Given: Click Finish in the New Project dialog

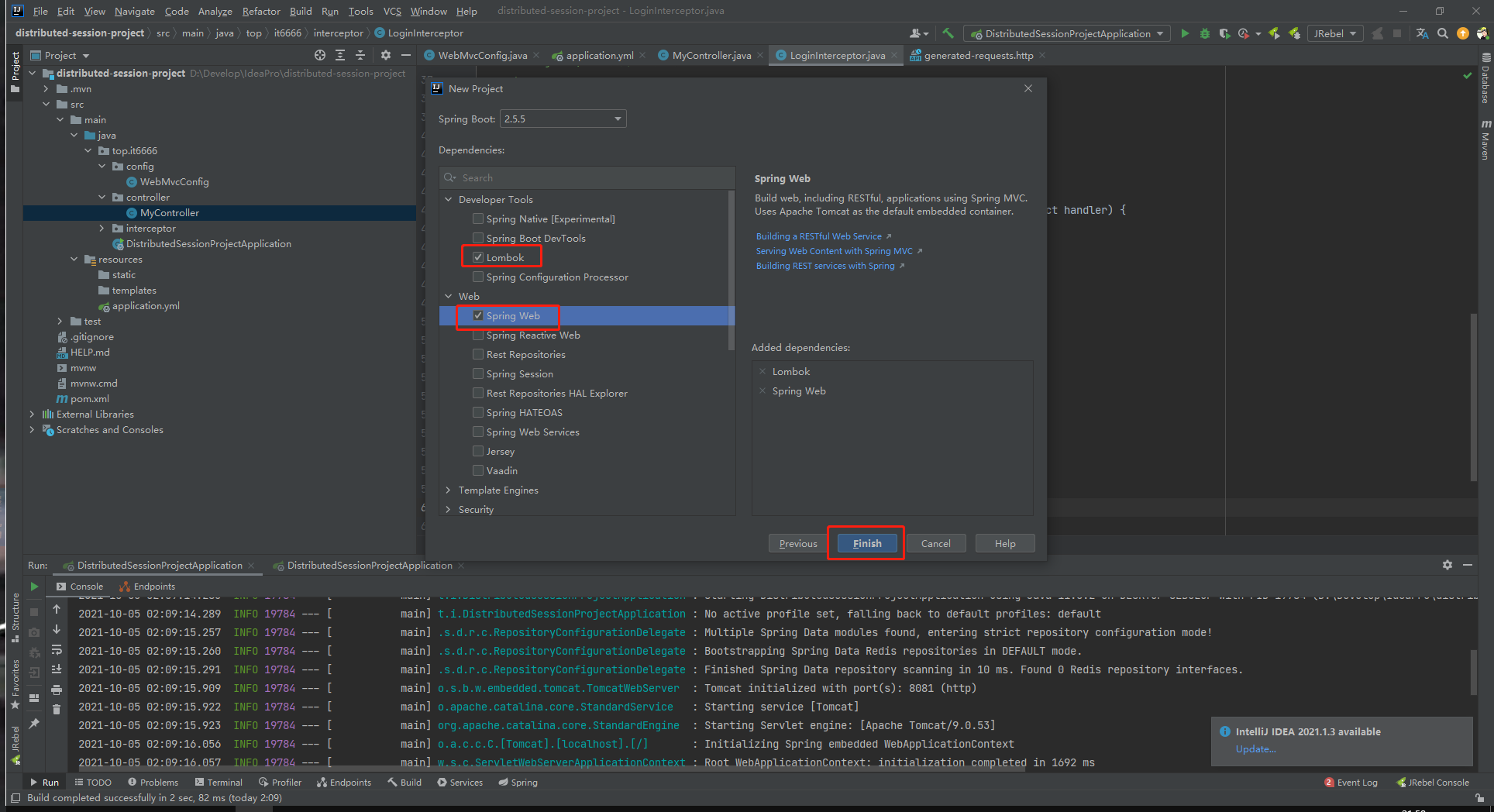Looking at the screenshot, I should [866, 543].
